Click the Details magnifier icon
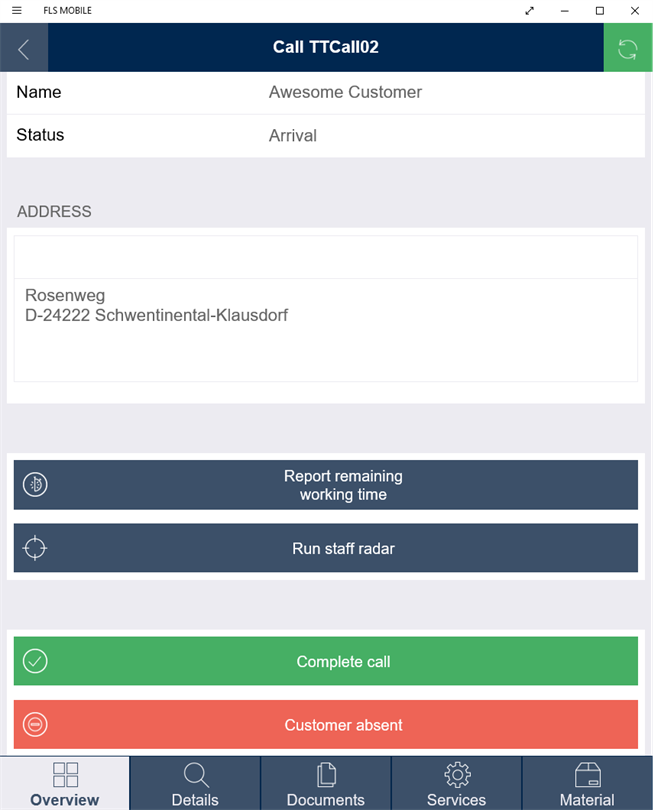This screenshot has width=653, height=810. tap(195, 775)
